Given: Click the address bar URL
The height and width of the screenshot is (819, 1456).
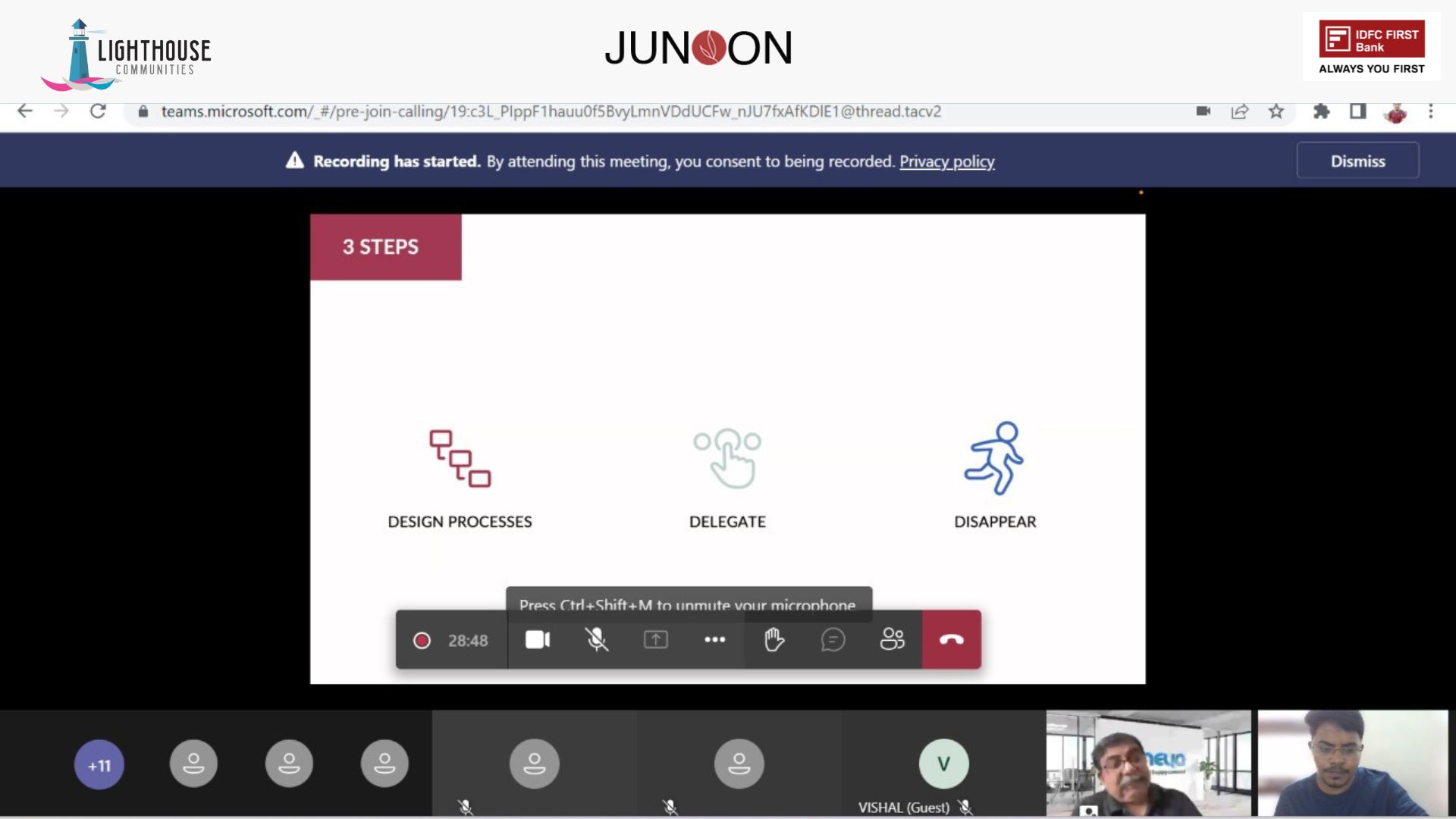Looking at the screenshot, I should (551, 111).
